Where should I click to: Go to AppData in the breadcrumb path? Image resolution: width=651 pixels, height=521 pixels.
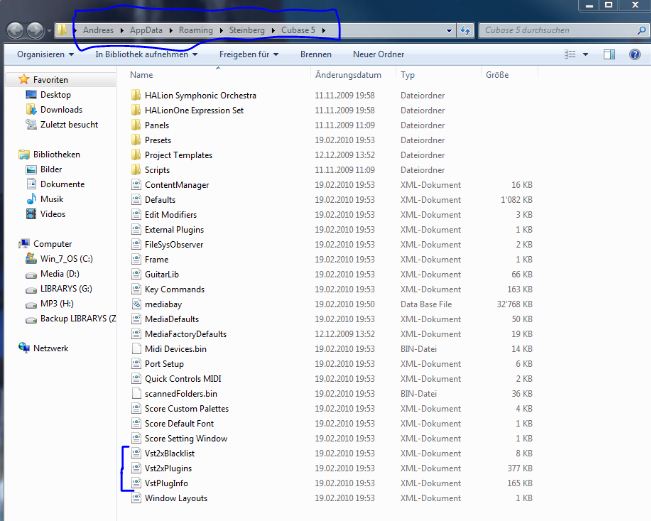click(x=146, y=30)
